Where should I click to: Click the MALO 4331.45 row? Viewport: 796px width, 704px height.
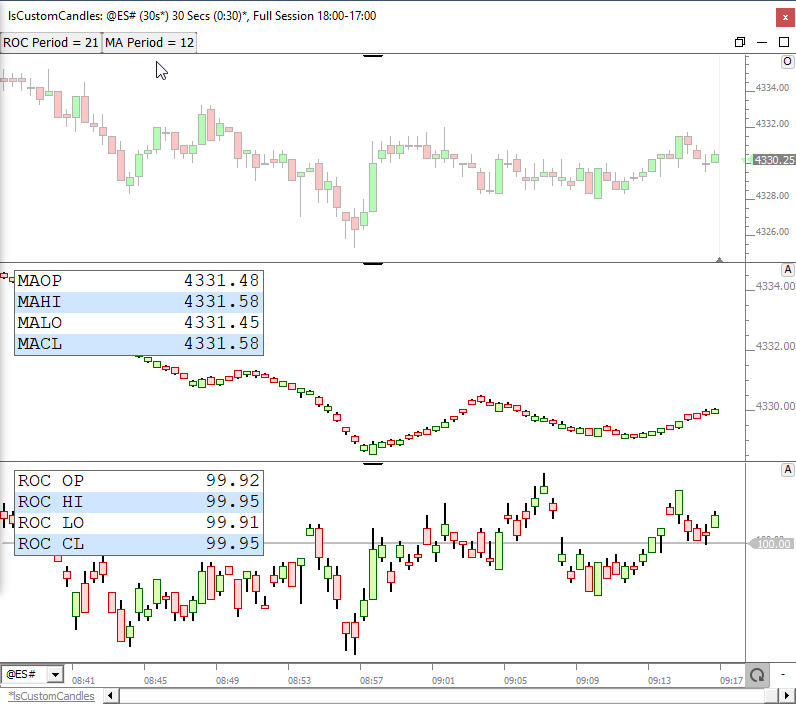click(139, 323)
